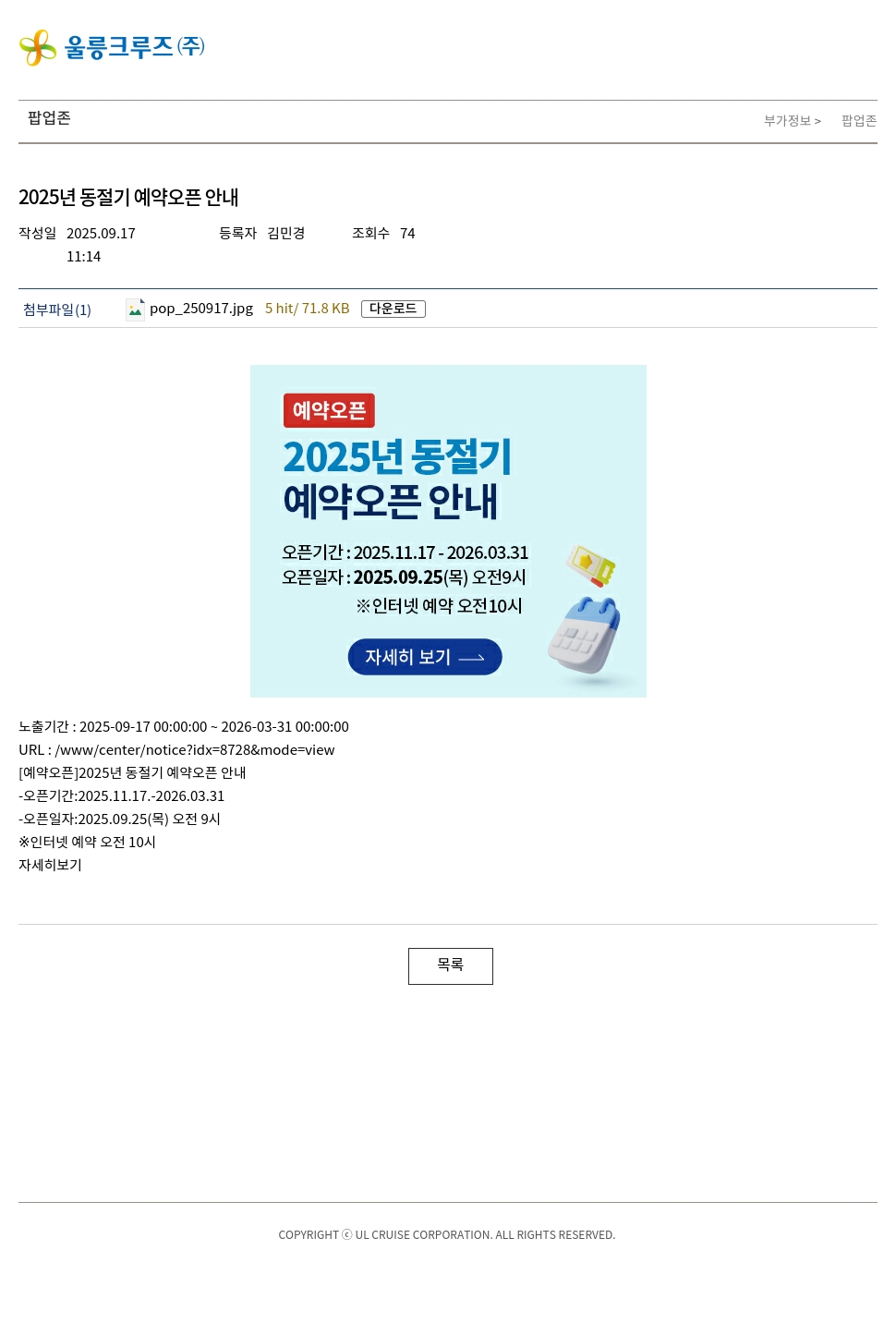The image size is (896, 1323).
Task: Click the 5 hit/ 71.8 KB file info
Action: pyautogui.click(x=308, y=309)
